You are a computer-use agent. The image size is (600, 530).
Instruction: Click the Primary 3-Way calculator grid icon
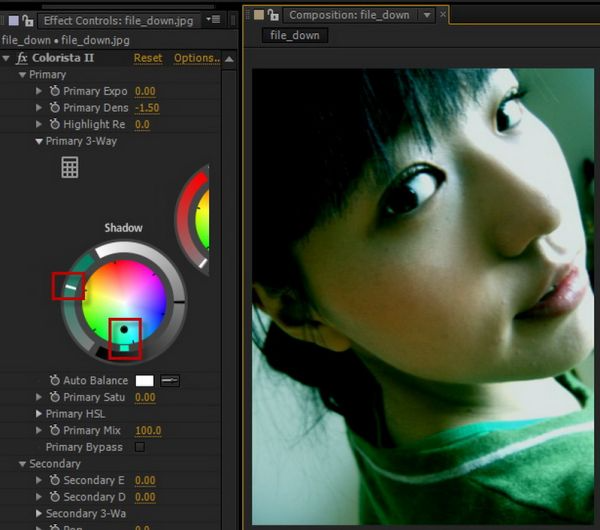[x=69, y=168]
